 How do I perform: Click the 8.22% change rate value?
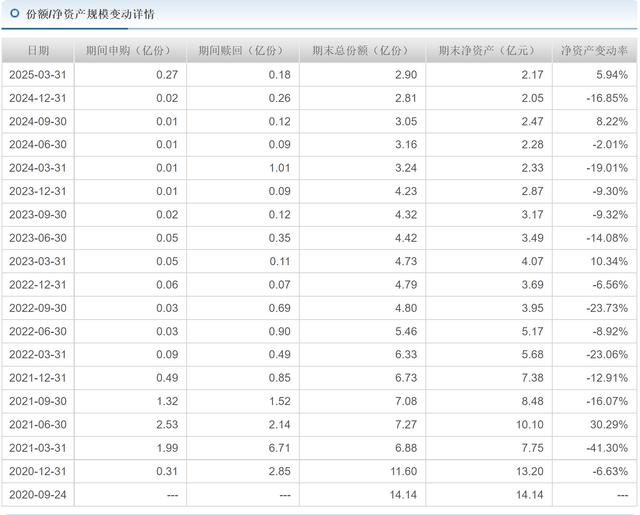pyautogui.click(x=612, y=122)
